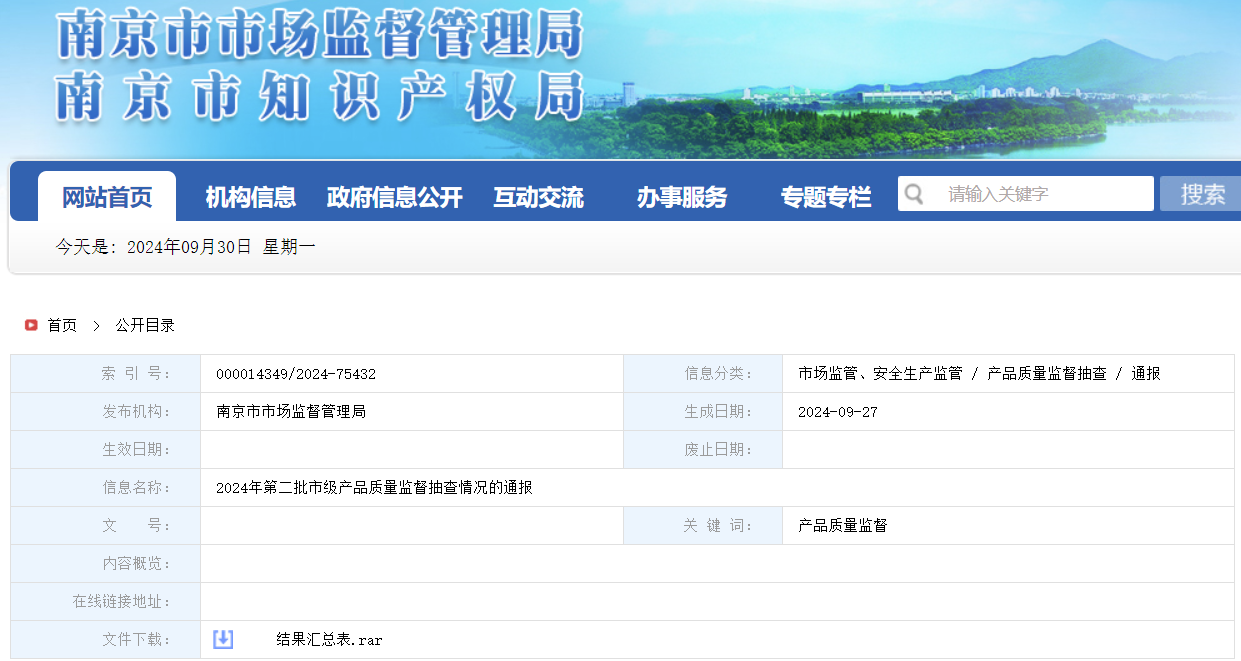Open the 专题专栏 navigation item
The image size is (1241, 661).
coord(826,198)
